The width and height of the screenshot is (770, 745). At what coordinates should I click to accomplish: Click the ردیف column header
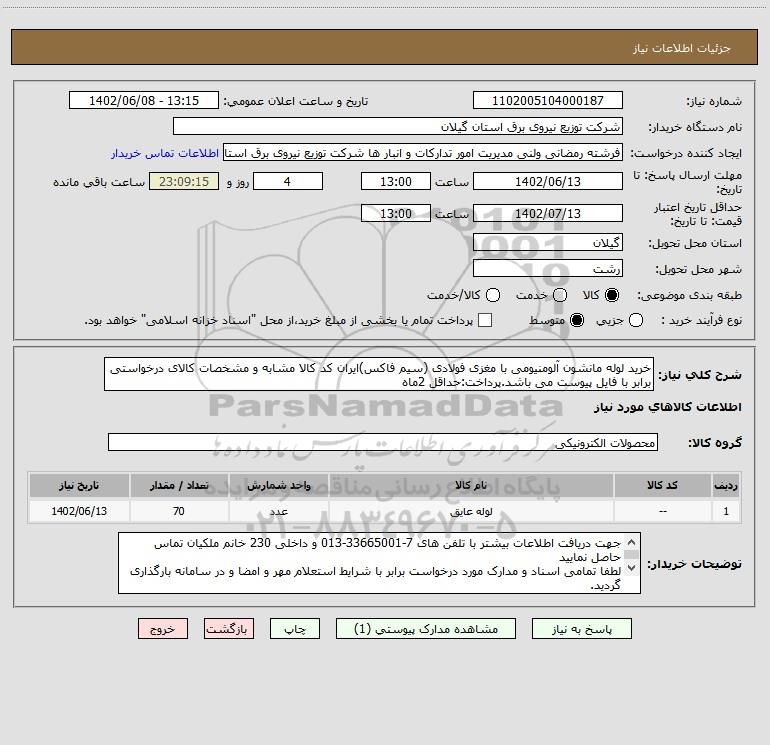726,486
